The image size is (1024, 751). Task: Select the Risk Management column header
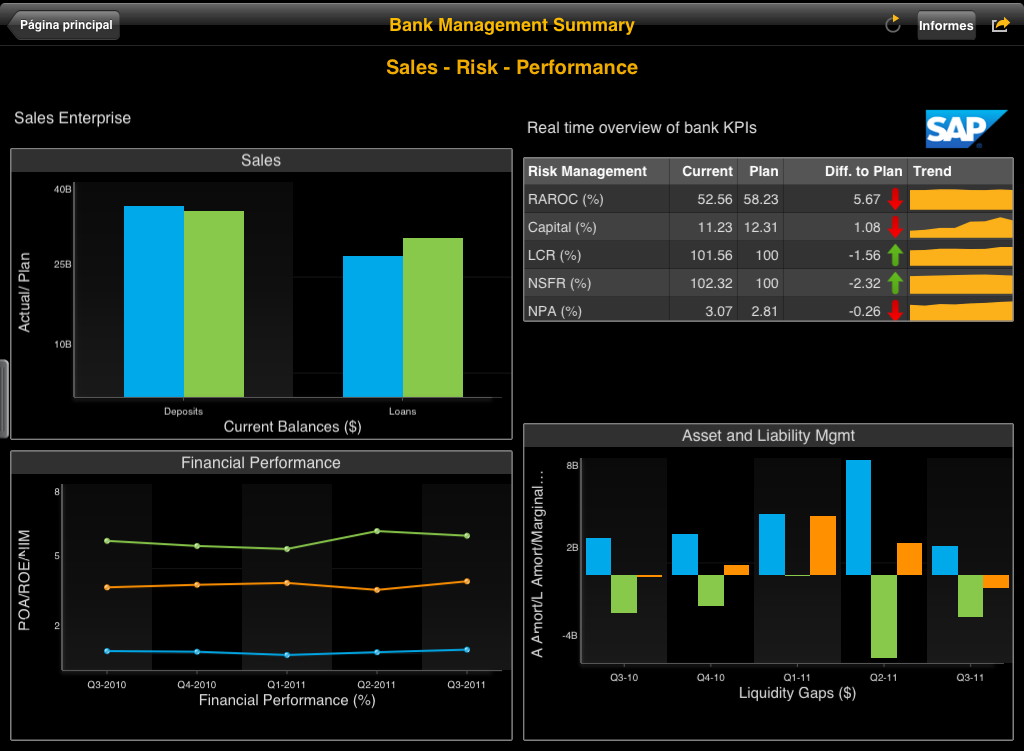[587, 171]
